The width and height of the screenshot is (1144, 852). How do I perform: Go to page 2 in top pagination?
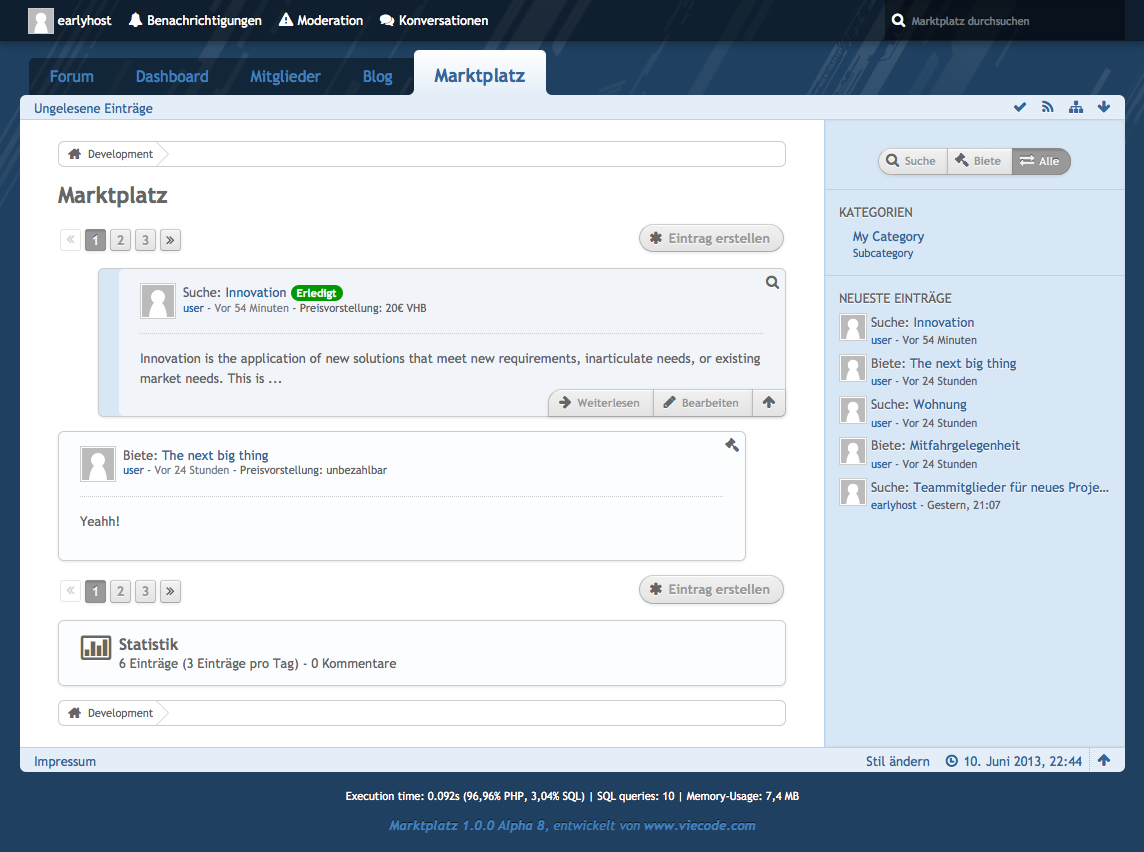120,240
